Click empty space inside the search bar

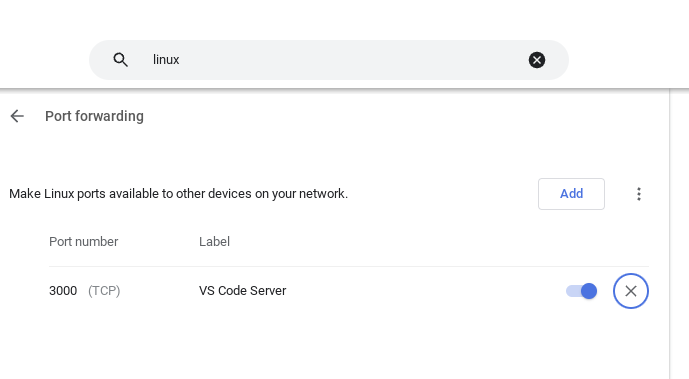tap(352, 60)
